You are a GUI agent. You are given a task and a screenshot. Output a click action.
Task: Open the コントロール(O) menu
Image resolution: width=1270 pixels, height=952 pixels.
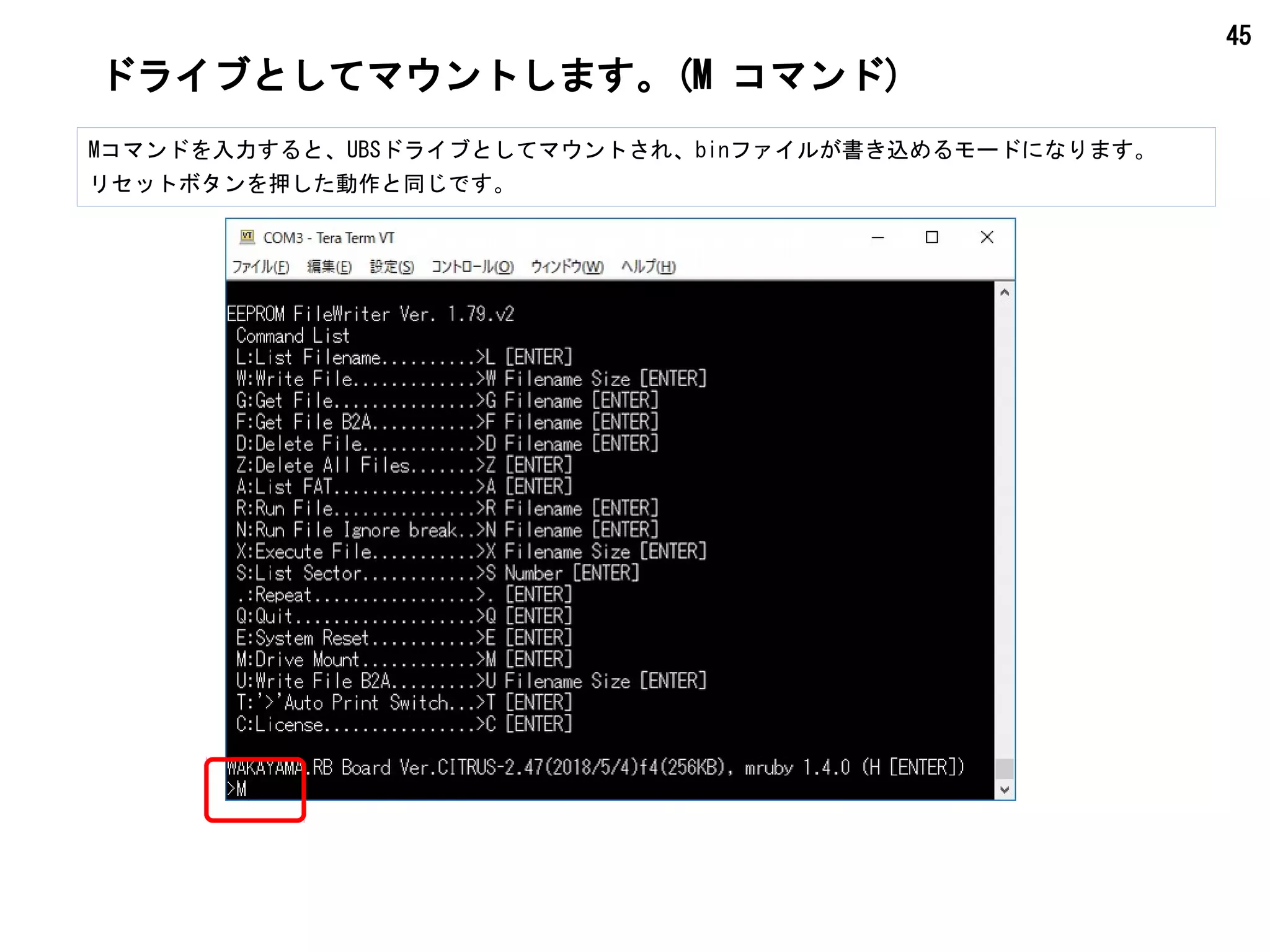pos(473,267)
